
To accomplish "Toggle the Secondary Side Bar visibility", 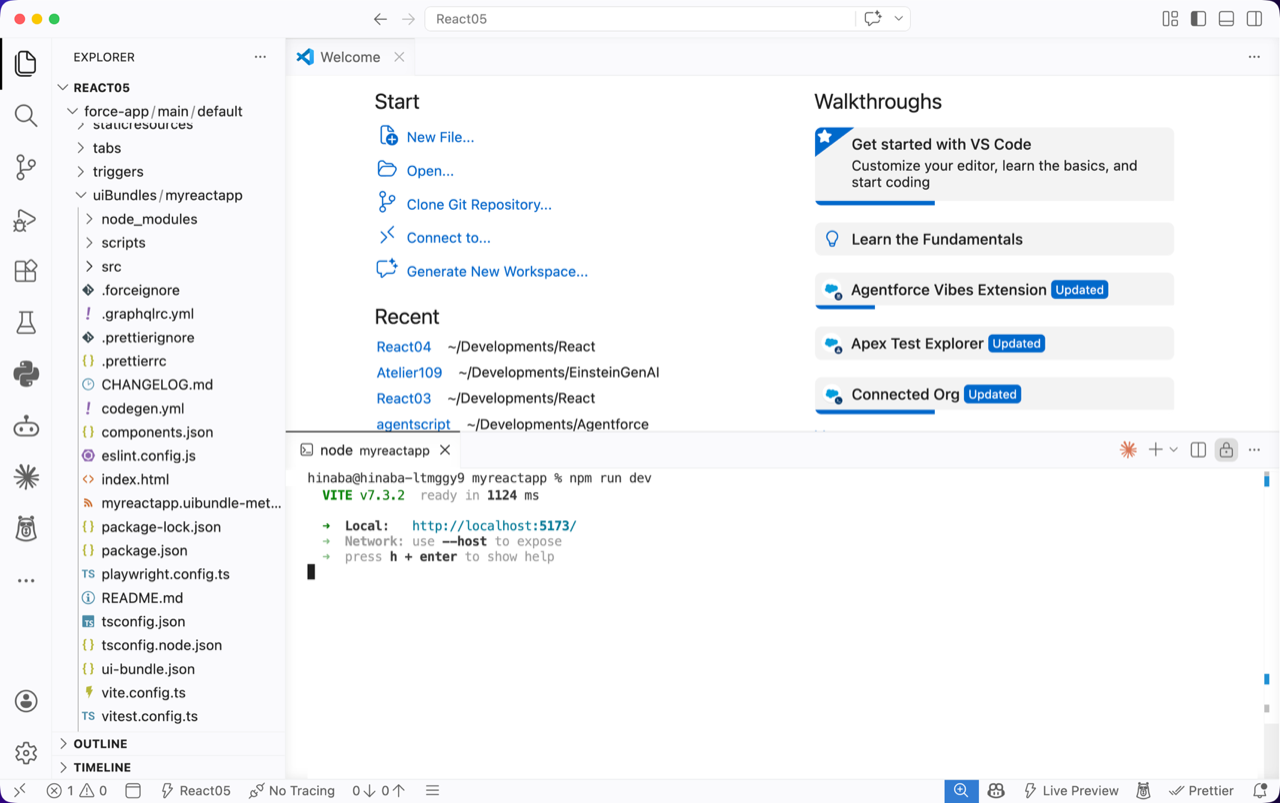I will (x=1254, y=19).
